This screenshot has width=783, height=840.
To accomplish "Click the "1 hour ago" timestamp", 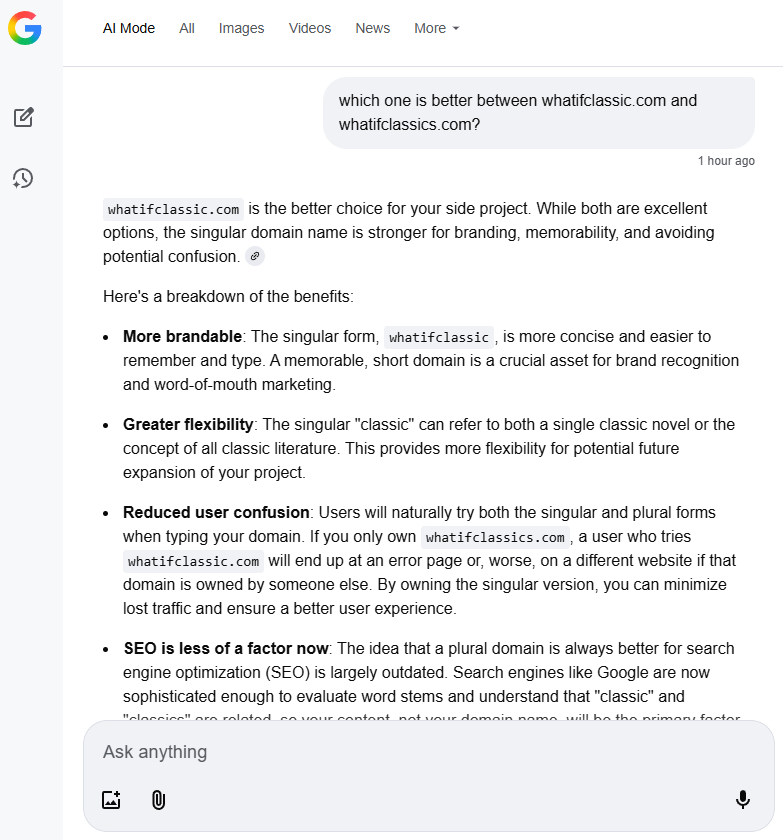I will pos(726,161).
